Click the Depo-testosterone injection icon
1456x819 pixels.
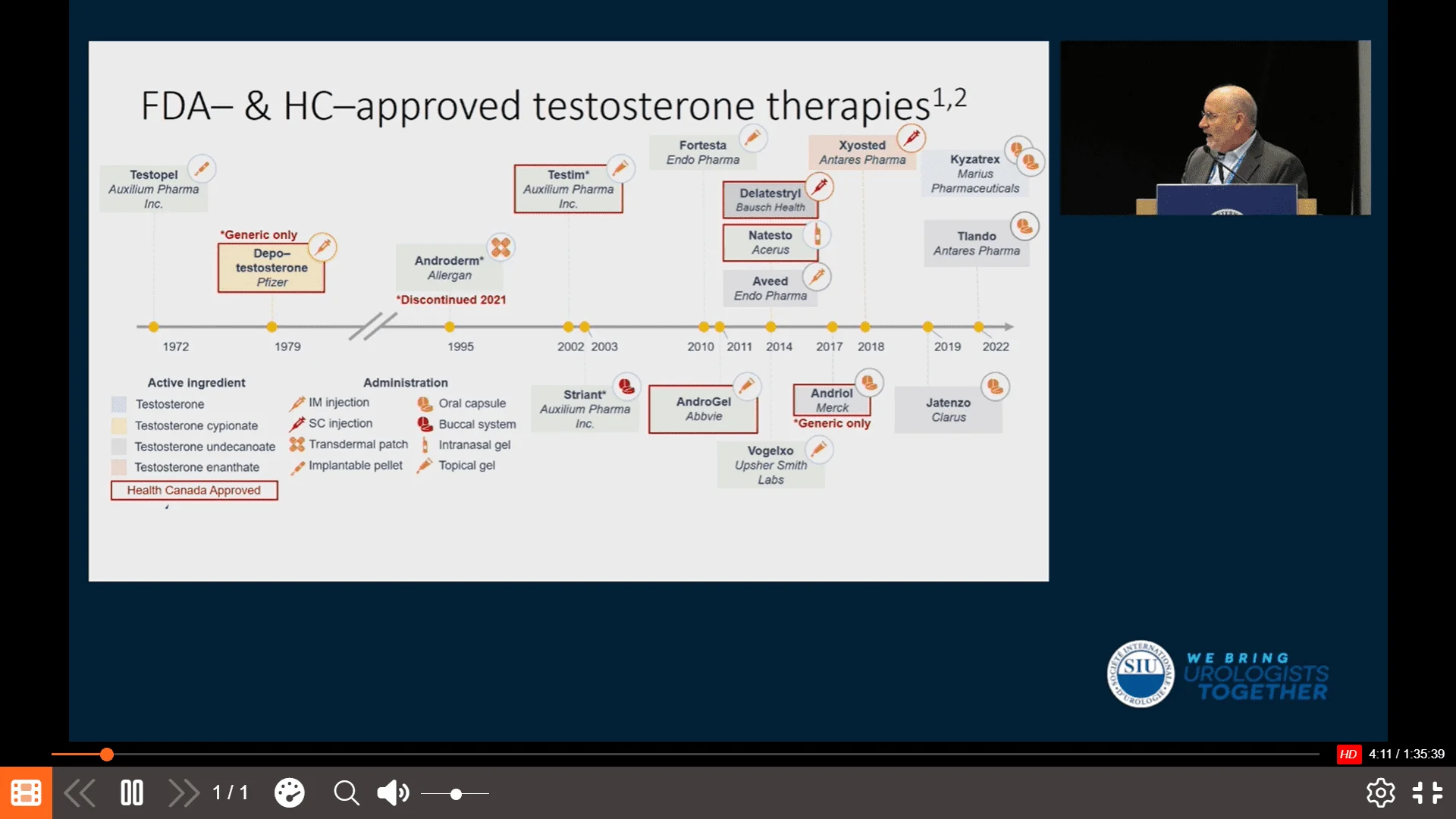click(x=322, y=247)
